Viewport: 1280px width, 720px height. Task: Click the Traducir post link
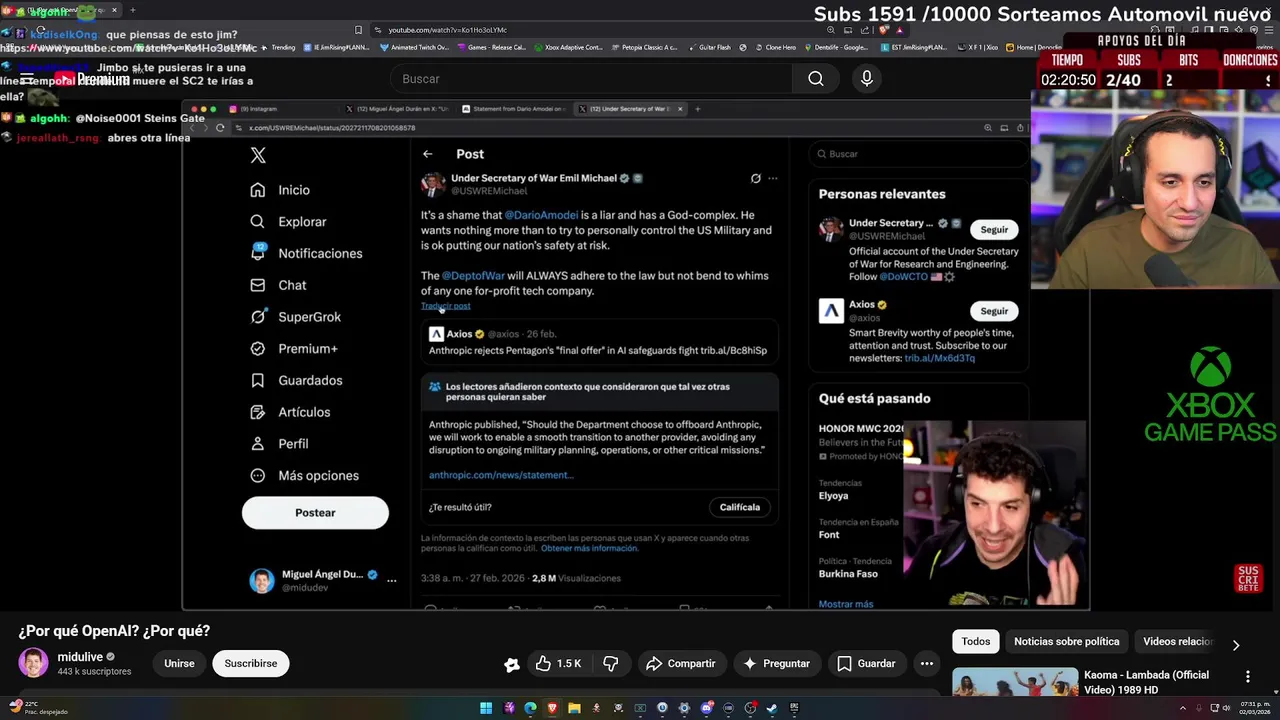point(446,306)
